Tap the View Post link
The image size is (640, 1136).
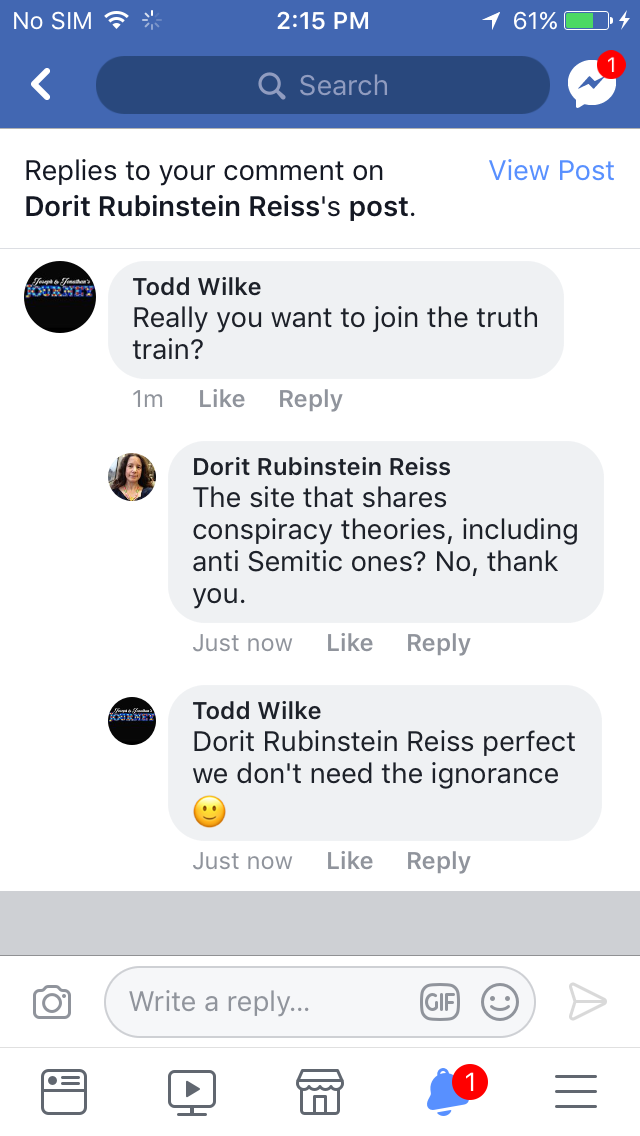click(x=551, y=171)
